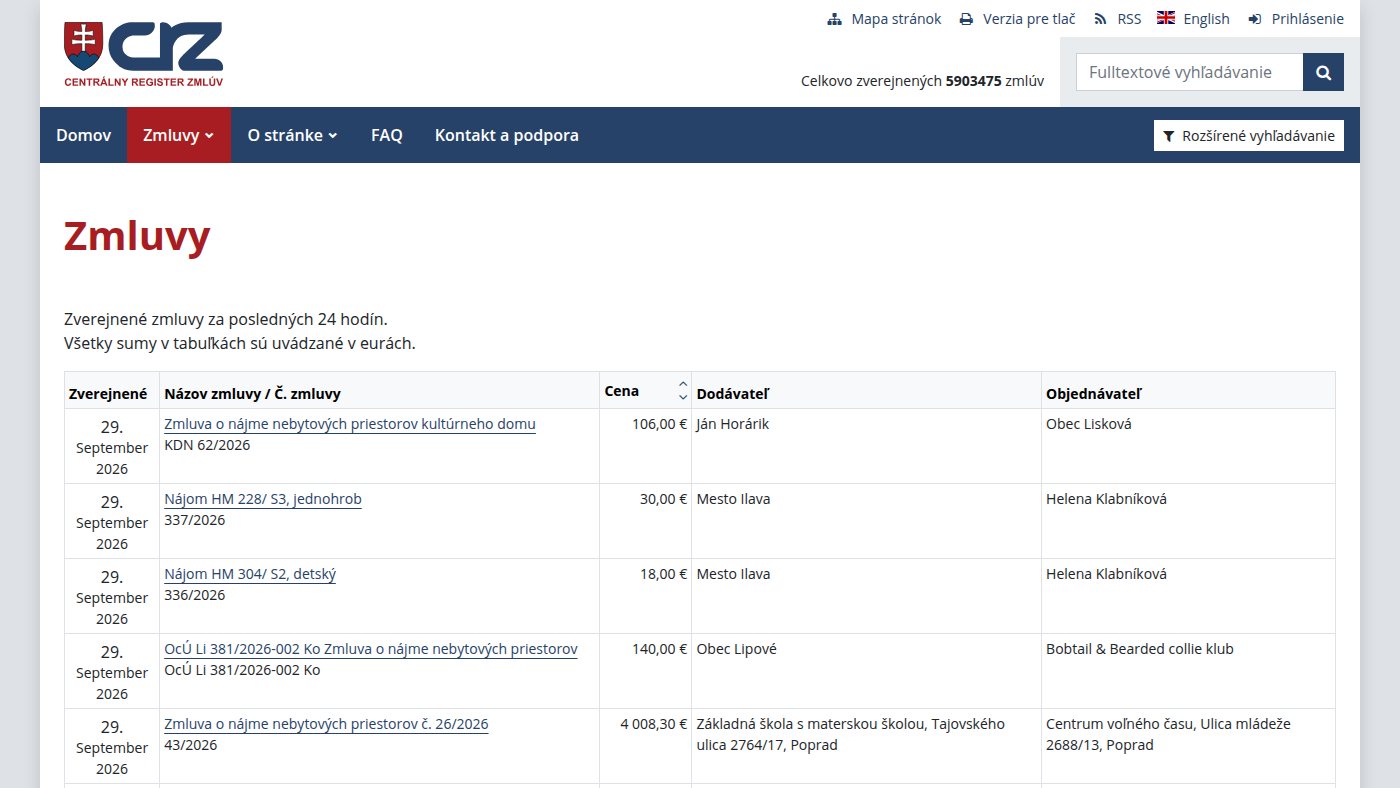Image resolution: width=1400 pixels, height=788 pixels.
Task: Switch language via English link
Action: point(1206,19)
